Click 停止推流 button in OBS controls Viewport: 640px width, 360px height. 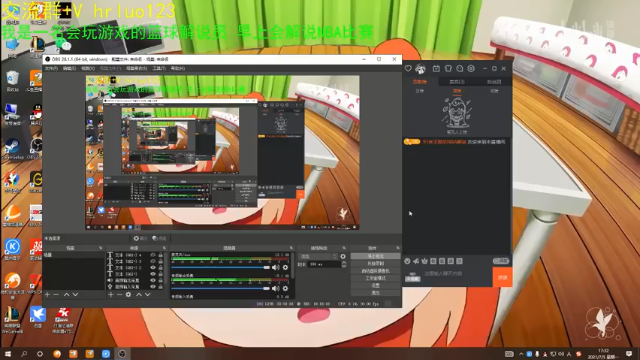pos(375,256)
